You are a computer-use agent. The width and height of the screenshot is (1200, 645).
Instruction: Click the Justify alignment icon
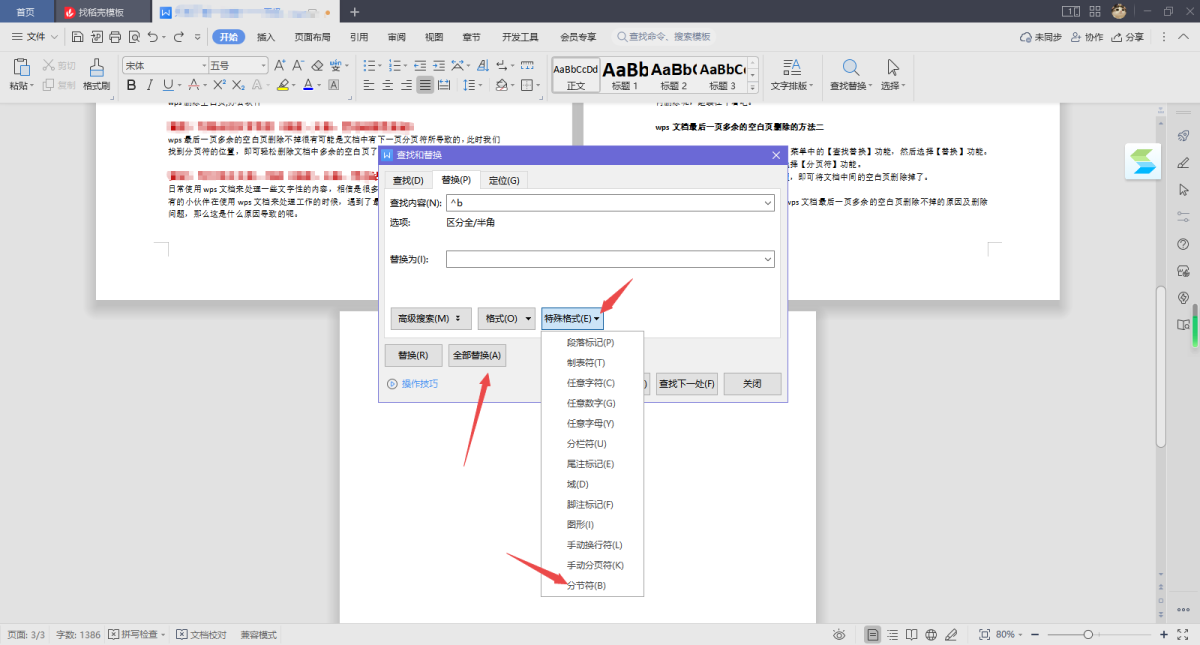(426, 85)
